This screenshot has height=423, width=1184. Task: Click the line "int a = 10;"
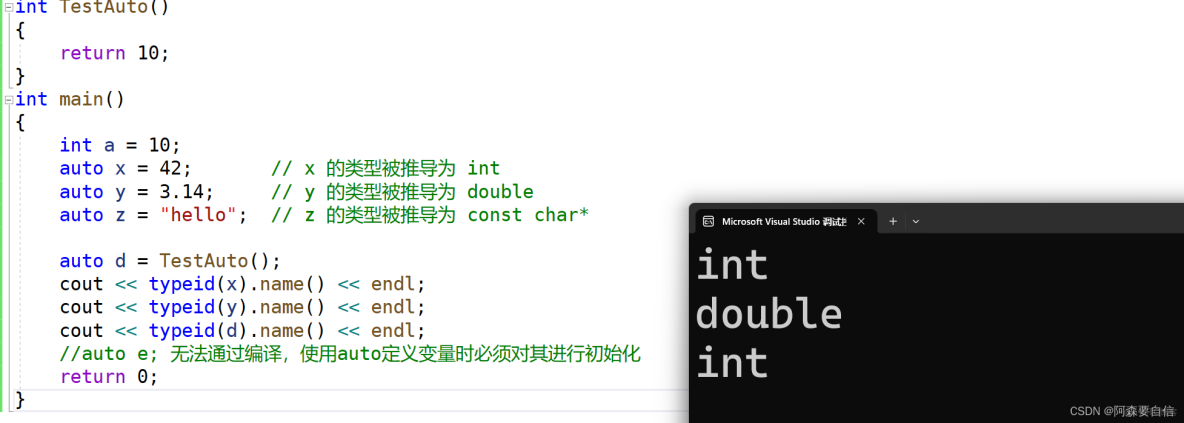[121, 145]
